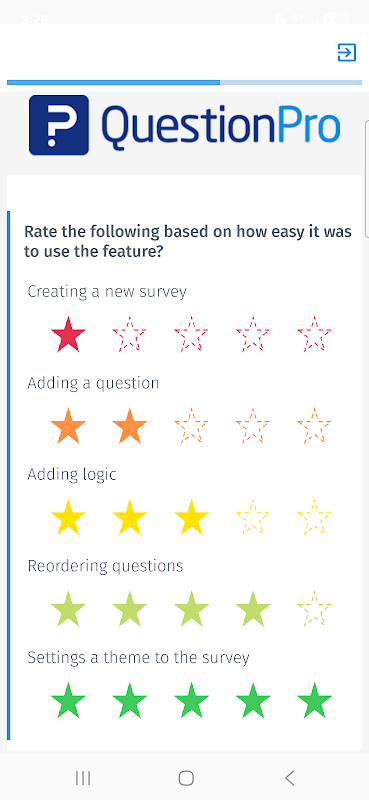
Task: Select fifth star for Adding logic
Action: tap(314, 517)
